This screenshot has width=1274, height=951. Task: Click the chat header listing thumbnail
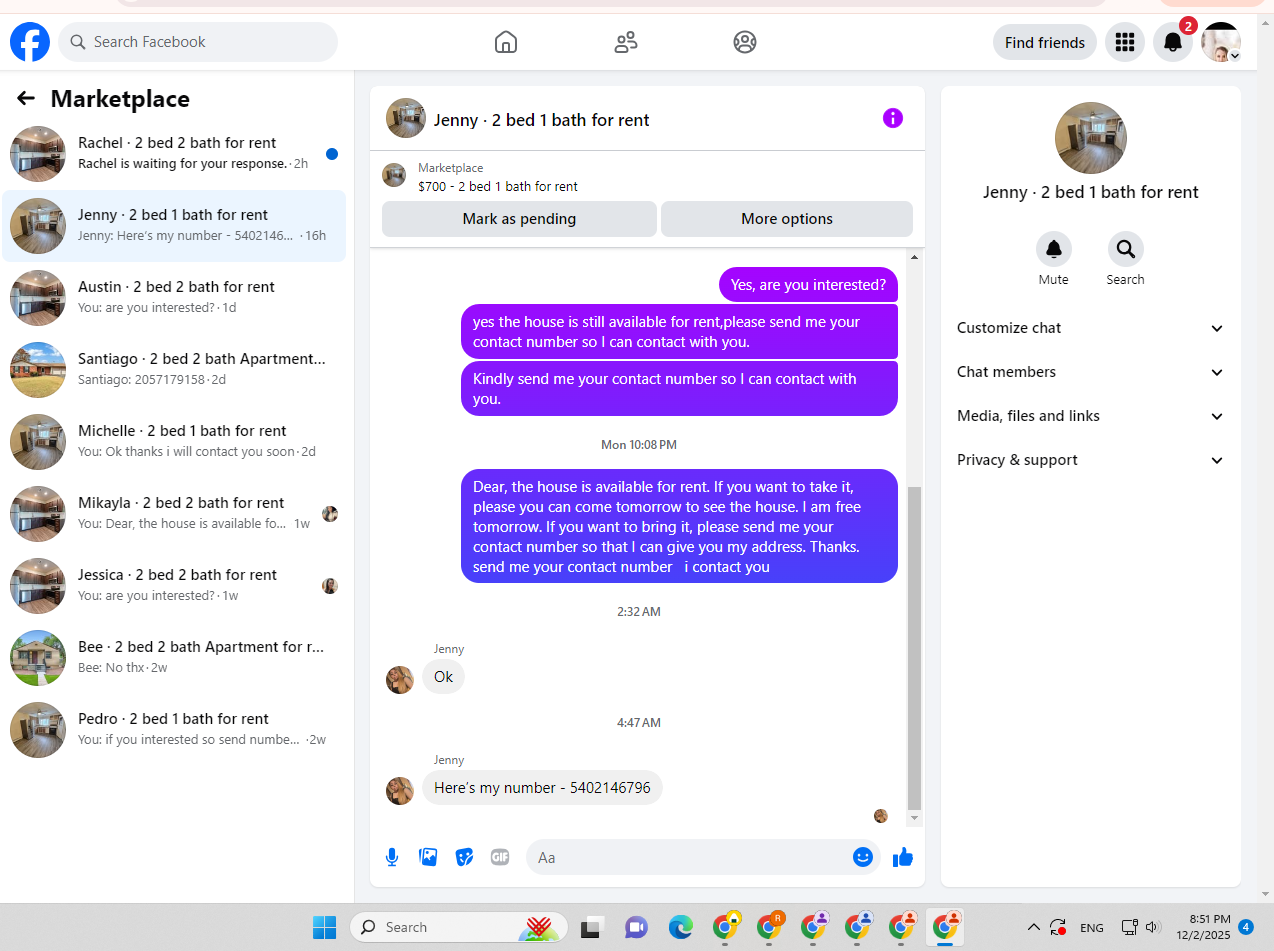(x=406, y=118)
